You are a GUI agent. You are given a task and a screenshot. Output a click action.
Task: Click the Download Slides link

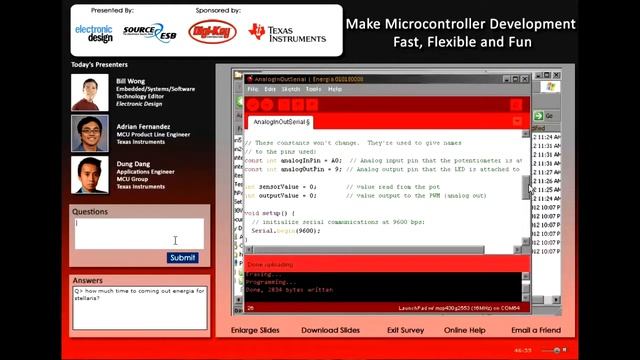tap(331, 330)
